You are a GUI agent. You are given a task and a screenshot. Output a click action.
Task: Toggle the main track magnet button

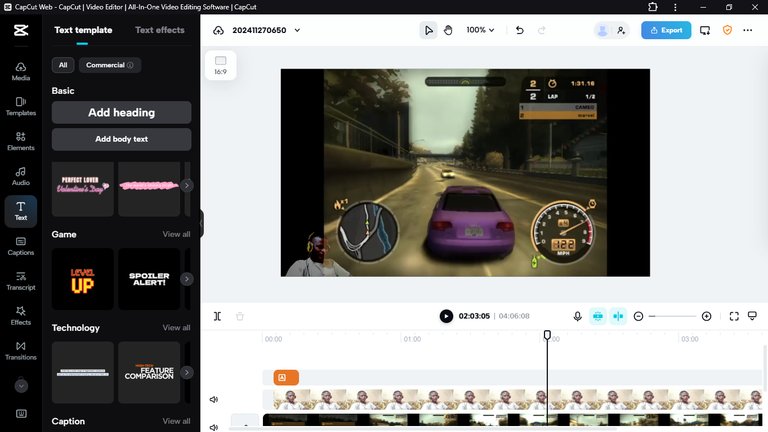[598, 316]
